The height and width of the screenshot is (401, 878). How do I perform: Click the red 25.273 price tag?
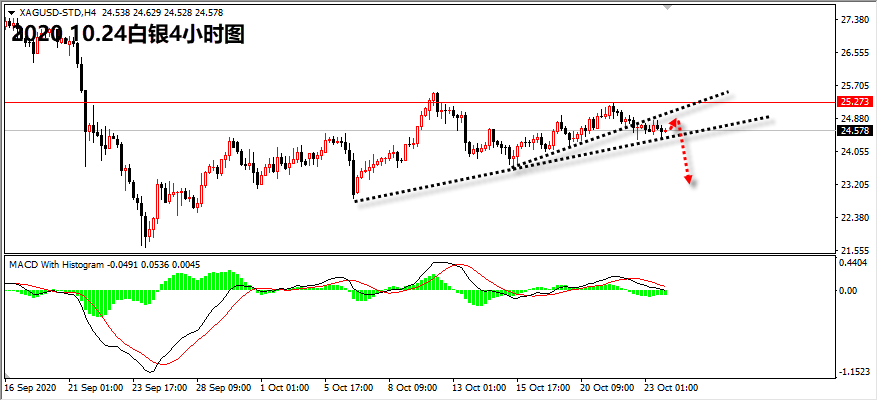(855, 102)
